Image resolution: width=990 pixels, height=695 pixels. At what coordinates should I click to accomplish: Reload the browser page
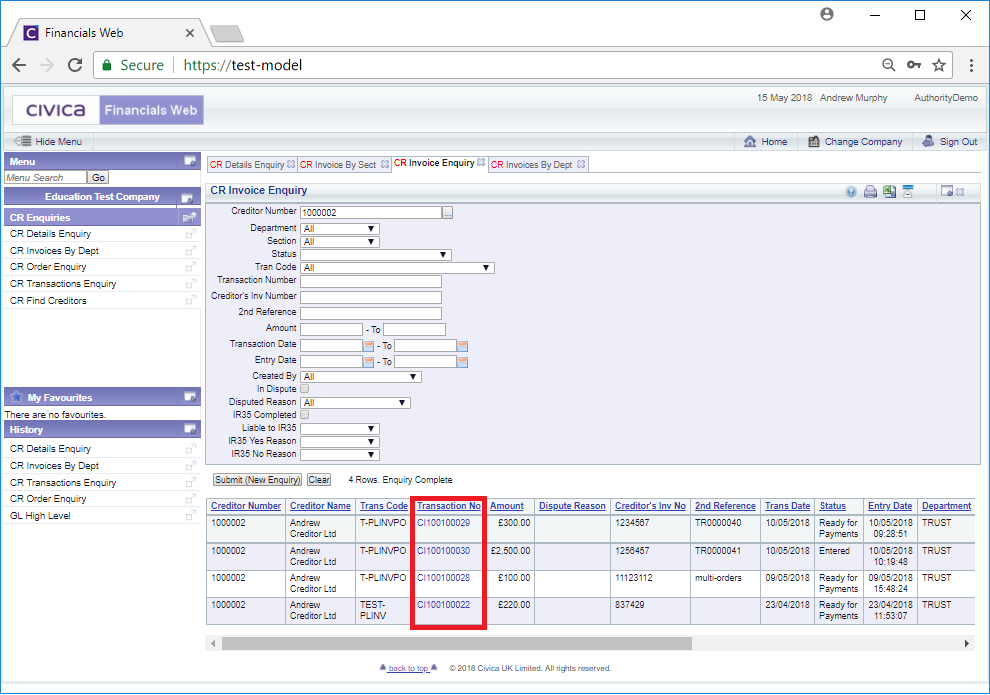[x=75, y=65]
